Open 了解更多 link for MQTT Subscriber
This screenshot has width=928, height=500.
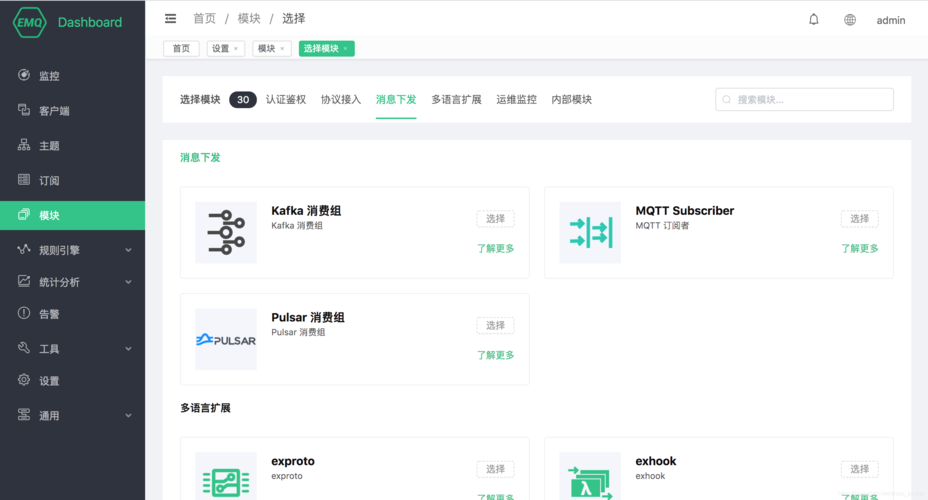[859, 248]
